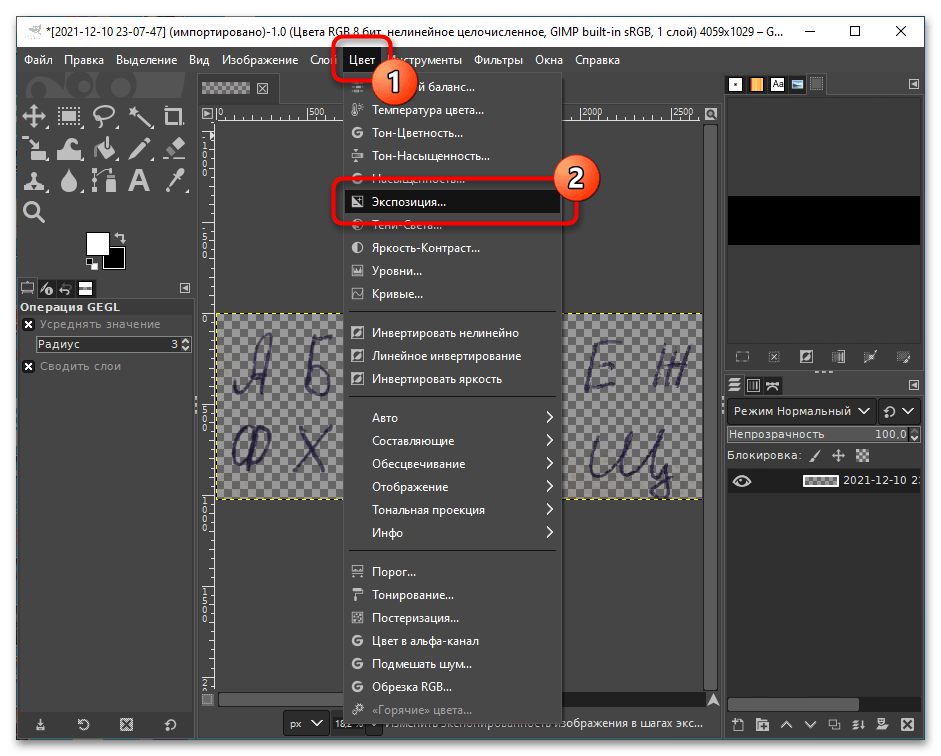
Task: Reset colors to default black and white
Action: point(92,263)
